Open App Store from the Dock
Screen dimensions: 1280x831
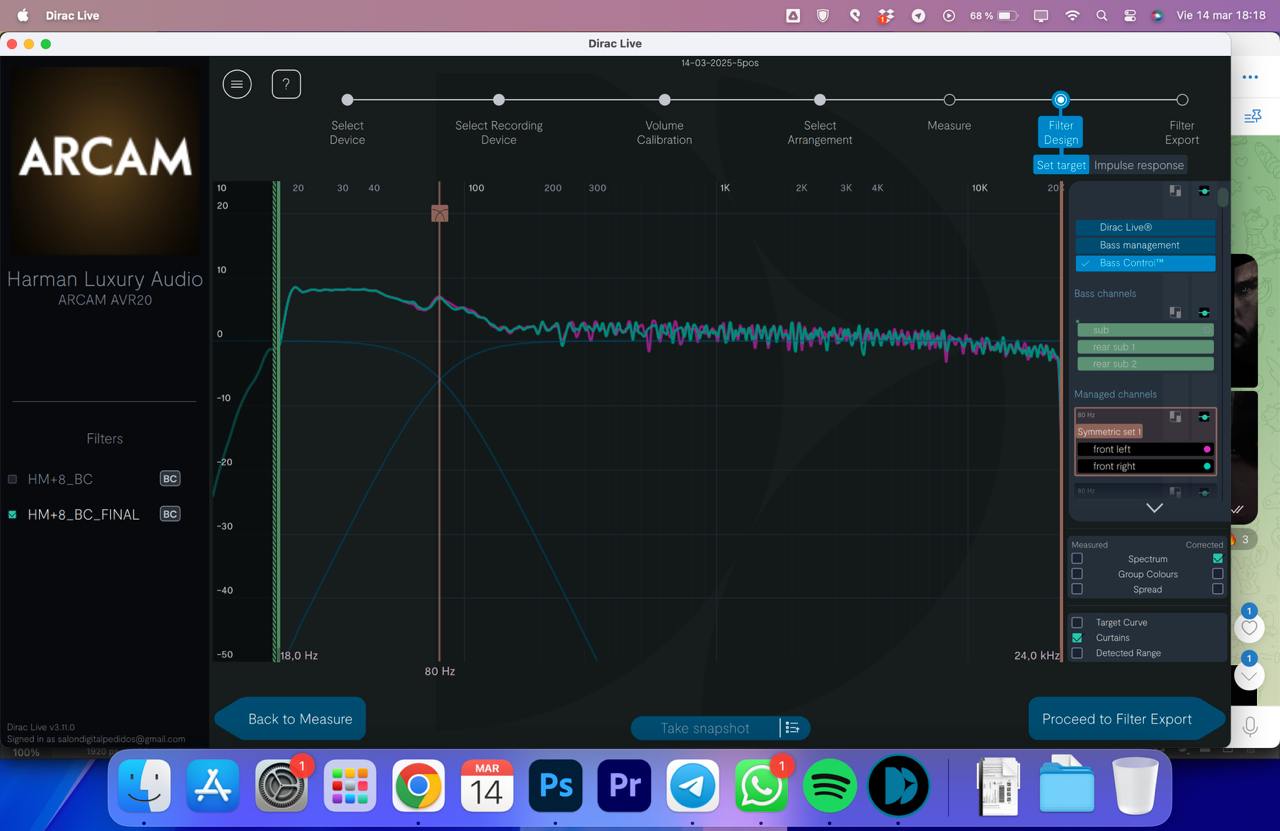213,786
